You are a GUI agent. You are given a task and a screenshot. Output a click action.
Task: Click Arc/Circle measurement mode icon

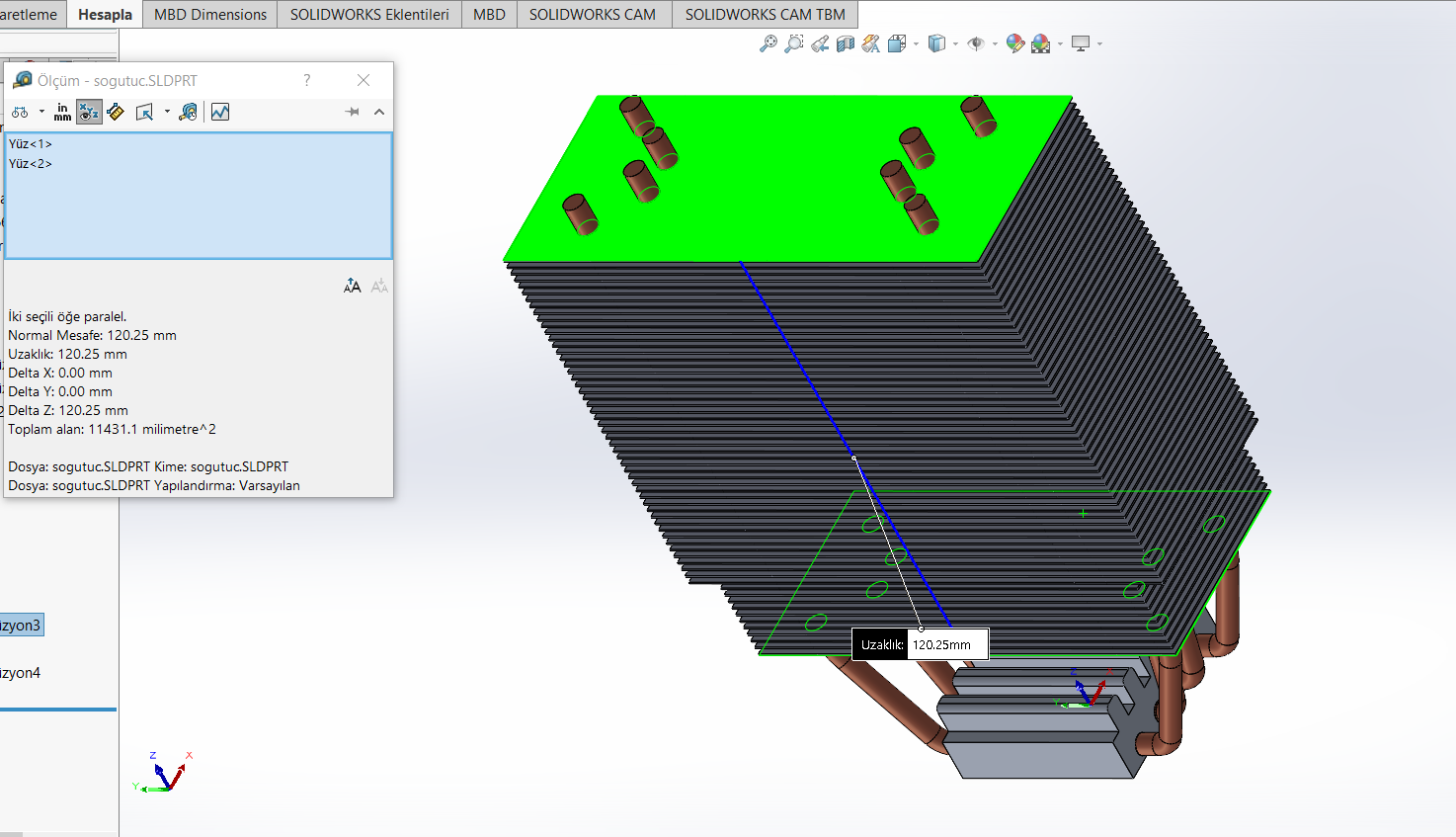tap(21, 113)
